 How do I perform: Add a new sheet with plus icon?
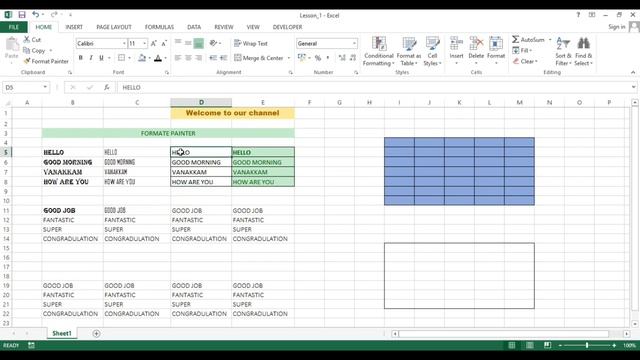pyautogui.click(x=96, y=333)
